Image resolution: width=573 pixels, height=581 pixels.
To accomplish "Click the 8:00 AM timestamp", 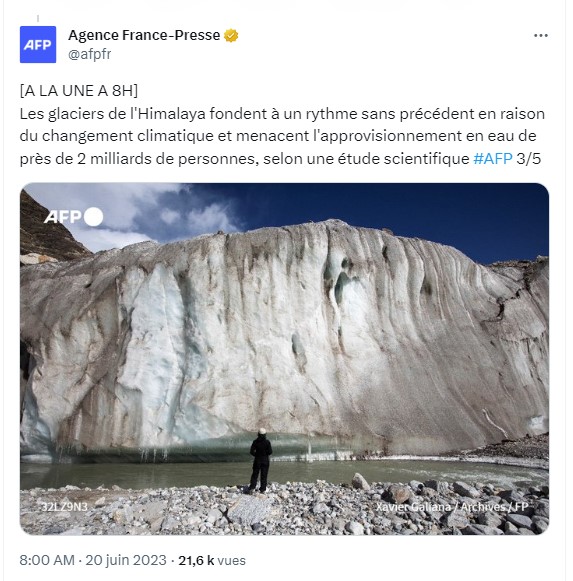I will pyautogui.click(x=47, y=560).
